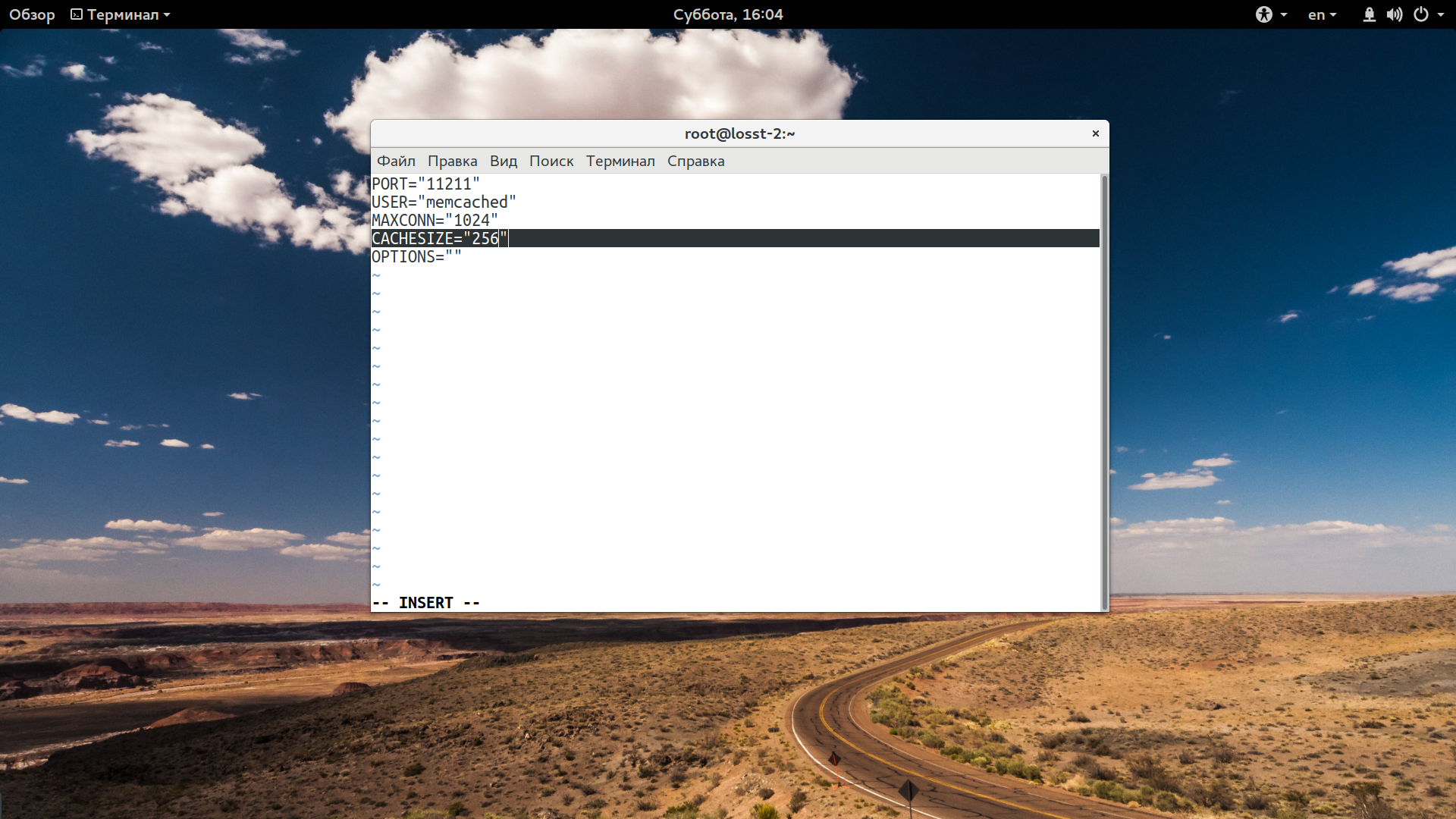Open the power system menu icon

1421,14
